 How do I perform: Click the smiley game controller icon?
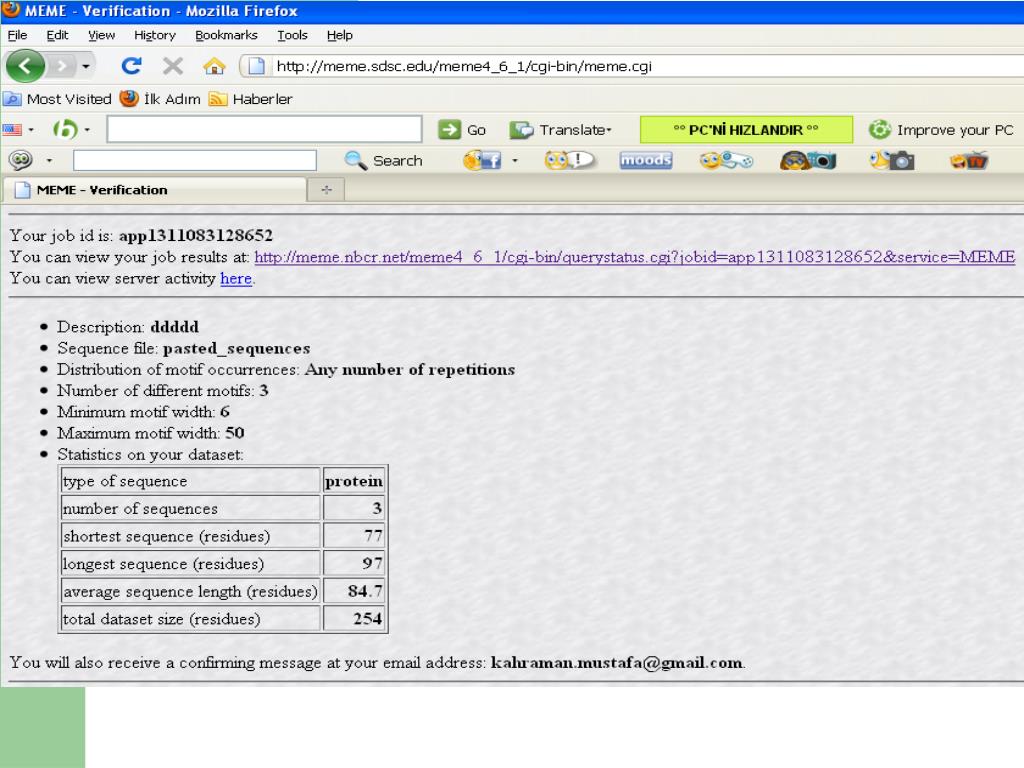pos(726,160)
